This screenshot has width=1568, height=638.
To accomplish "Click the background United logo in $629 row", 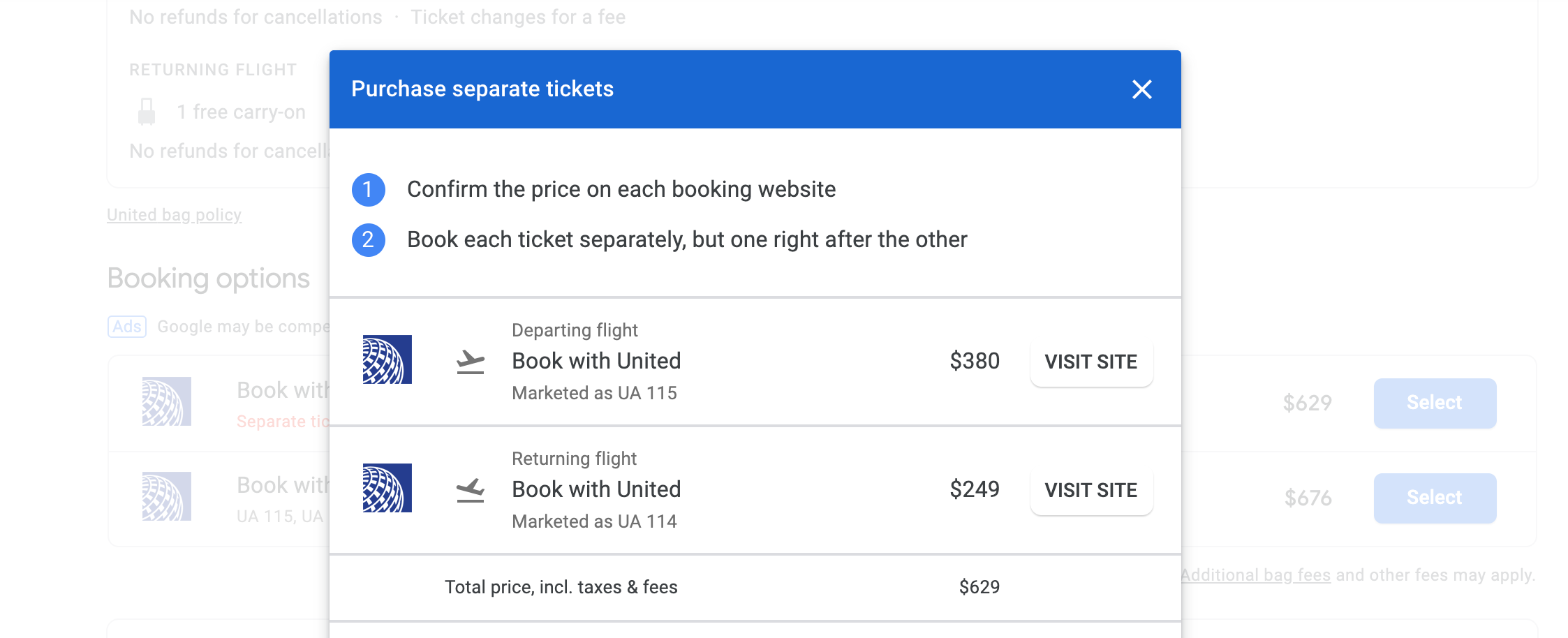I will pyautogui.click(x=167, y=401).
